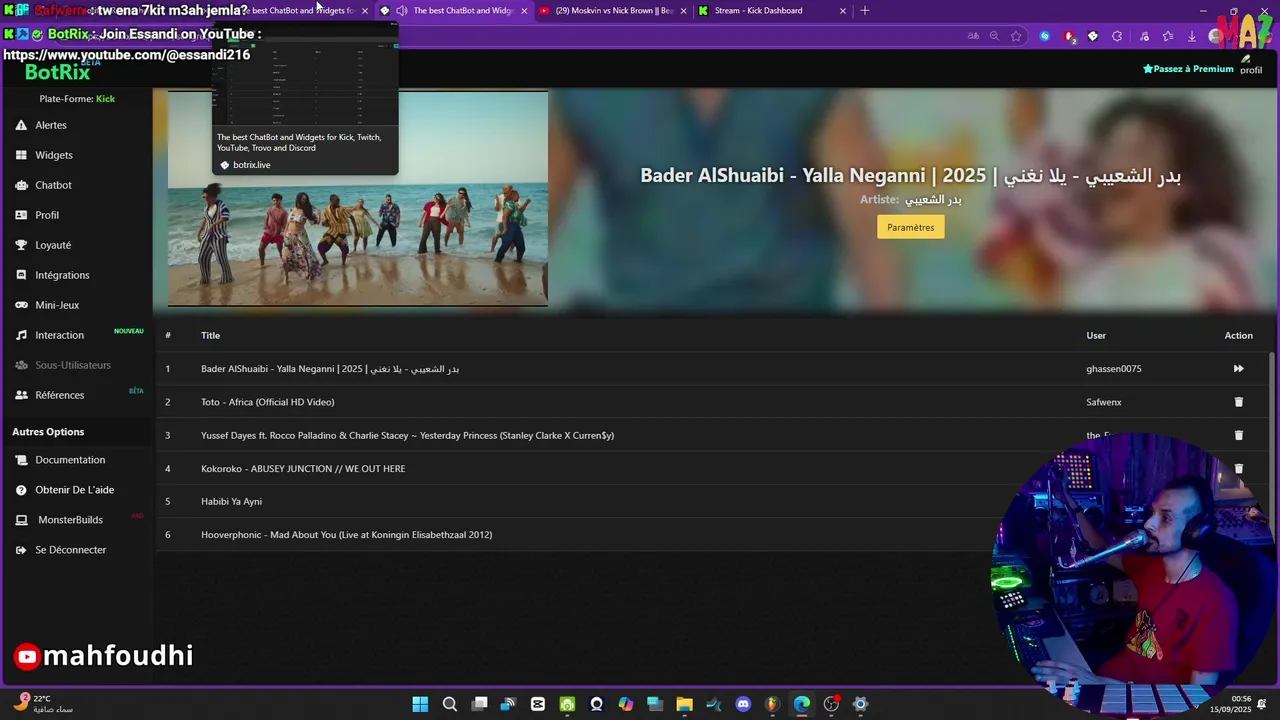1280x720 pixels.
Task: Open the browser favorites list icon
Action: [x=1168, y=36]
